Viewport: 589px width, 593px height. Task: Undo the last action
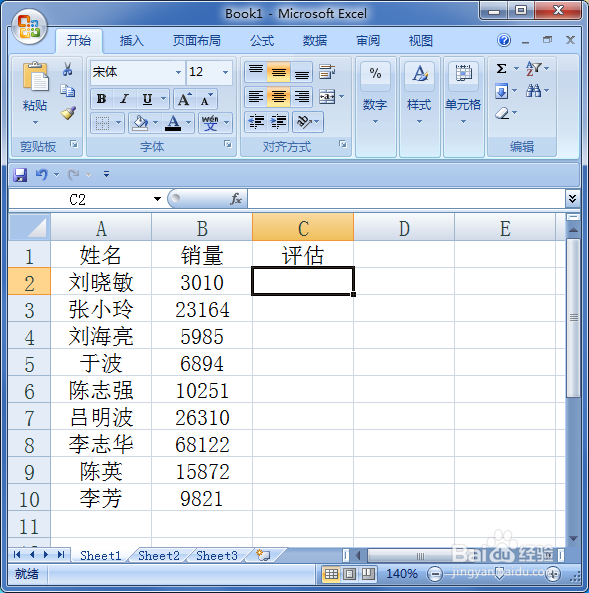[41, 174]
